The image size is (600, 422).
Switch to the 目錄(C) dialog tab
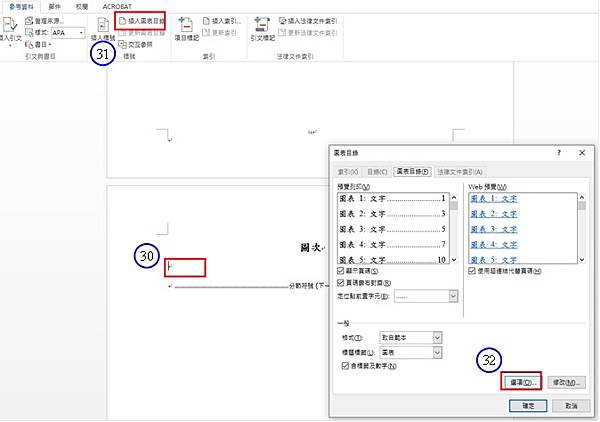point(377,172)
